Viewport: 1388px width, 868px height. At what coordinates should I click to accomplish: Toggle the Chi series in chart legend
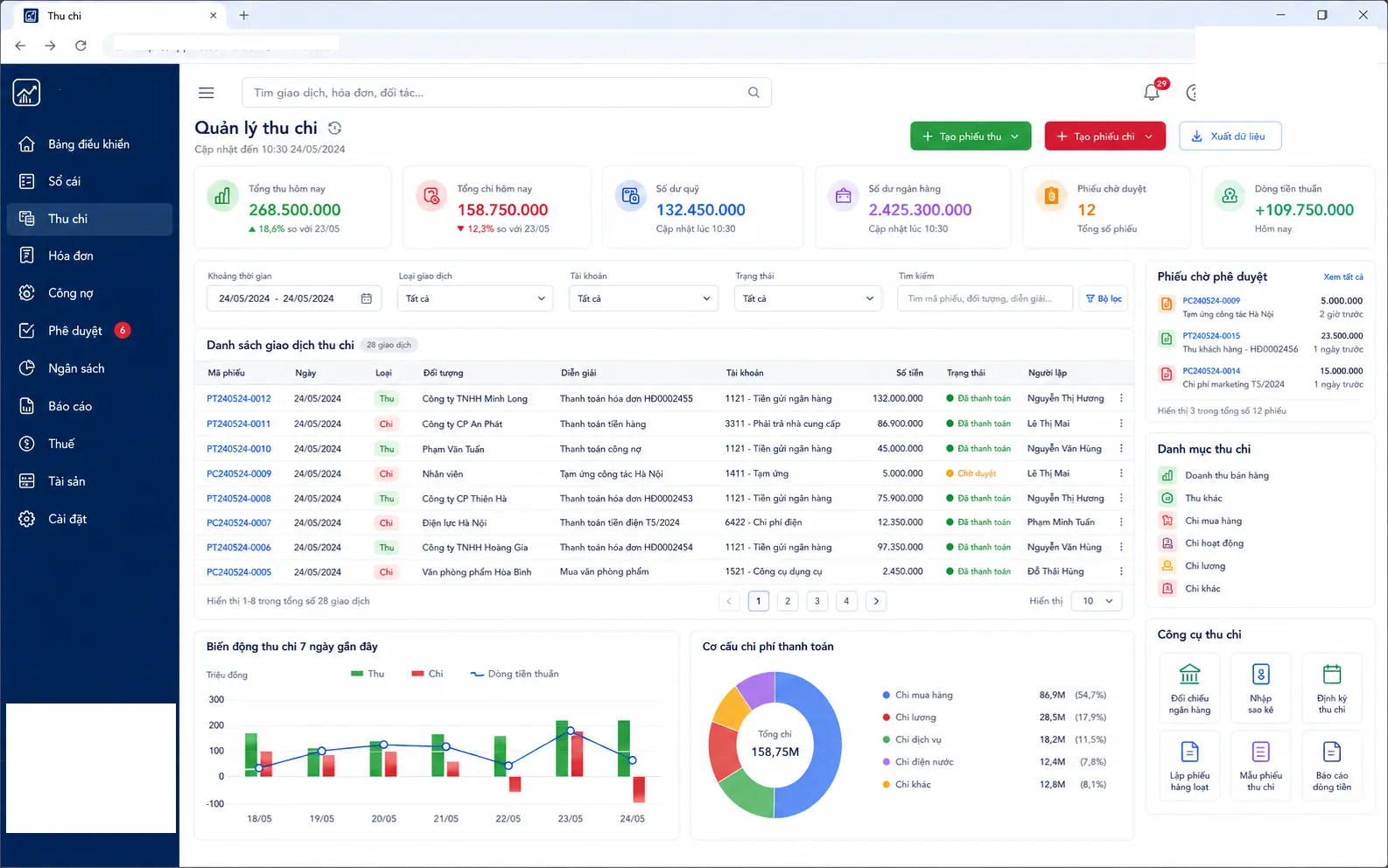click(x=427, y=674)
